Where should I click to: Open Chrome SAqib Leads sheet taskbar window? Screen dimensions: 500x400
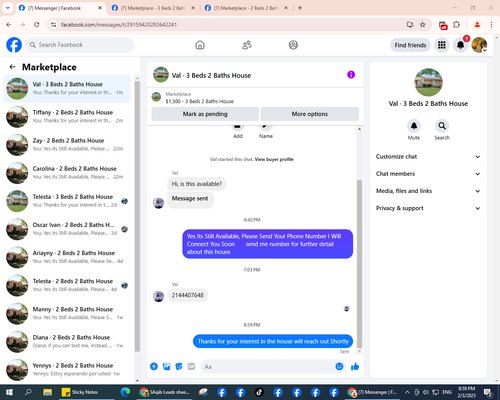pos(164,392)
